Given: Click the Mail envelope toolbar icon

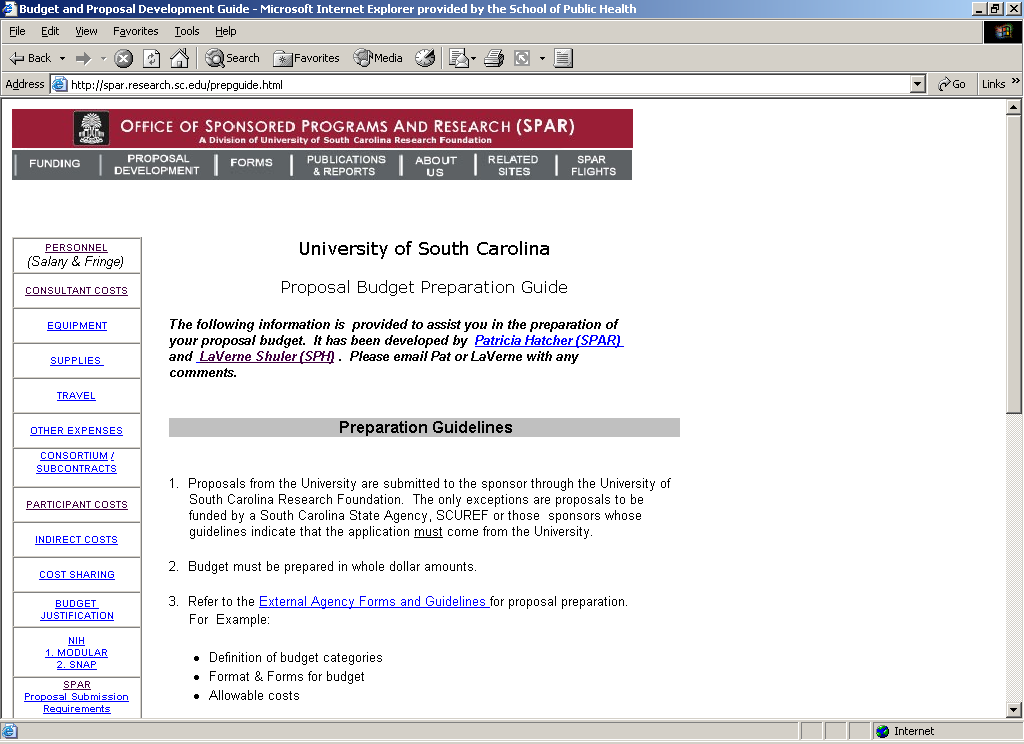Looking at the screenshot, I should (x=459, y=58).
